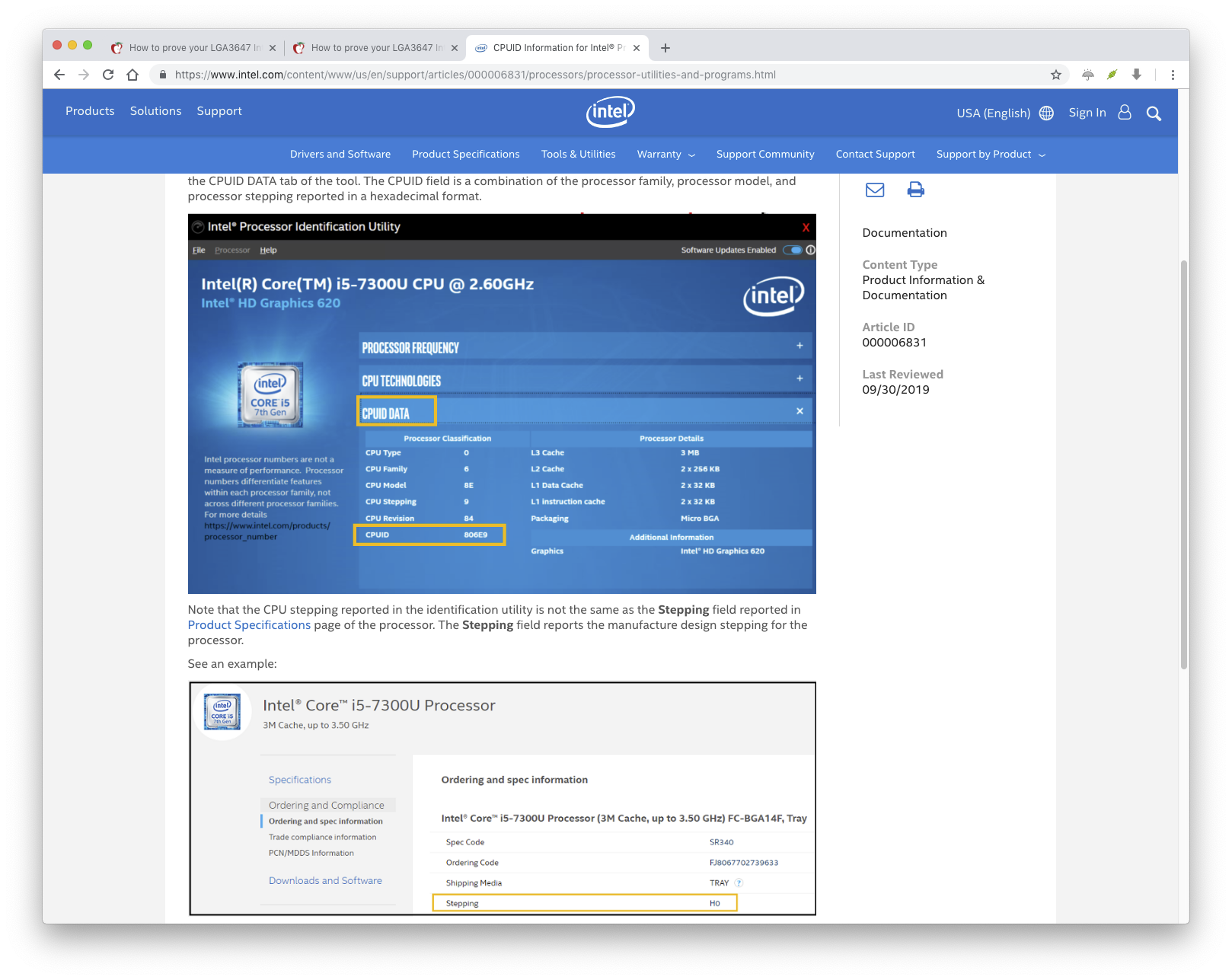Close the CPUID Information tab
The height and width of the screenshot is (980, 1232).
pyautogui.click(x=637, y=48)
